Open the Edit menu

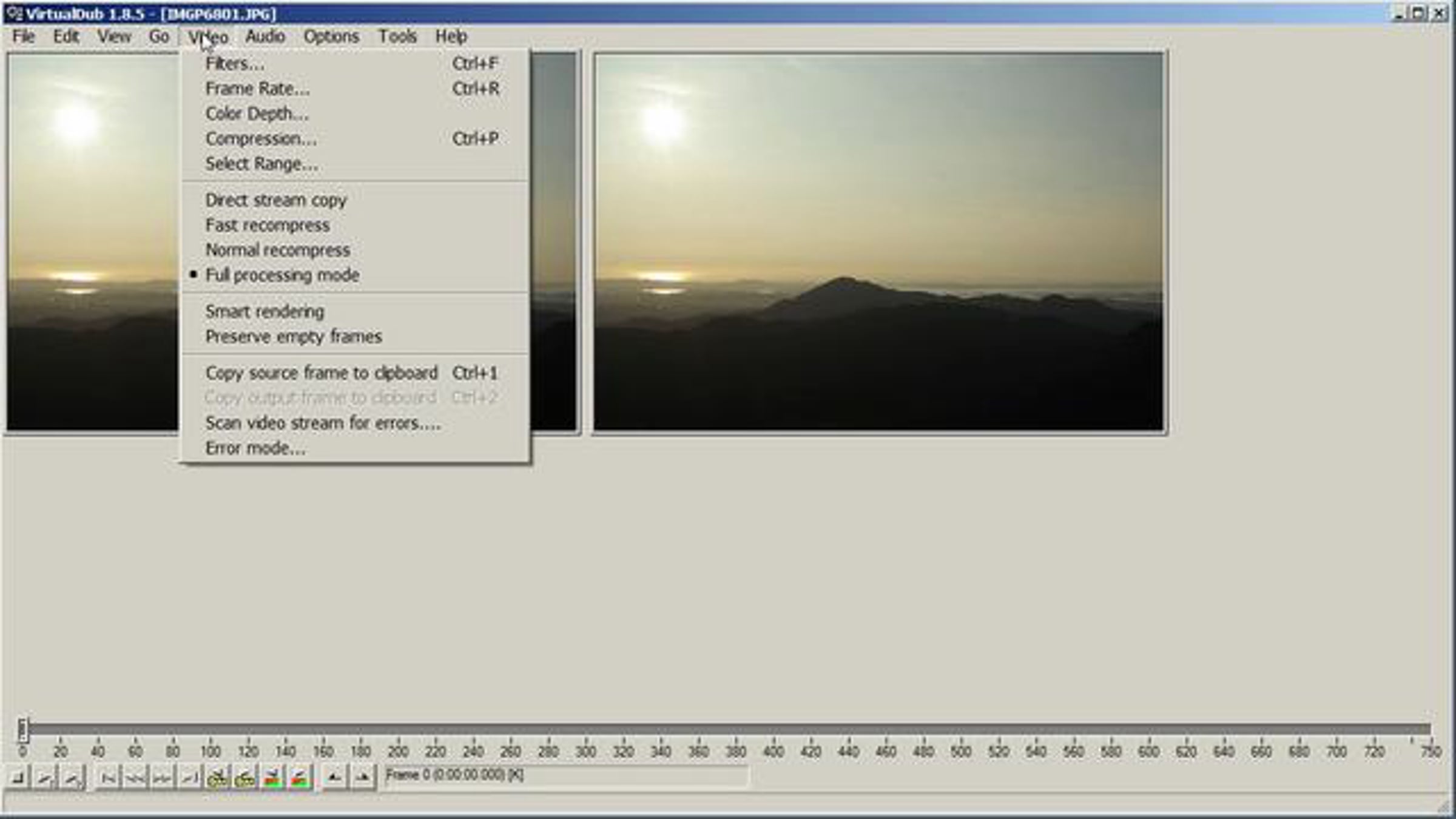click(x=66, y=36)
